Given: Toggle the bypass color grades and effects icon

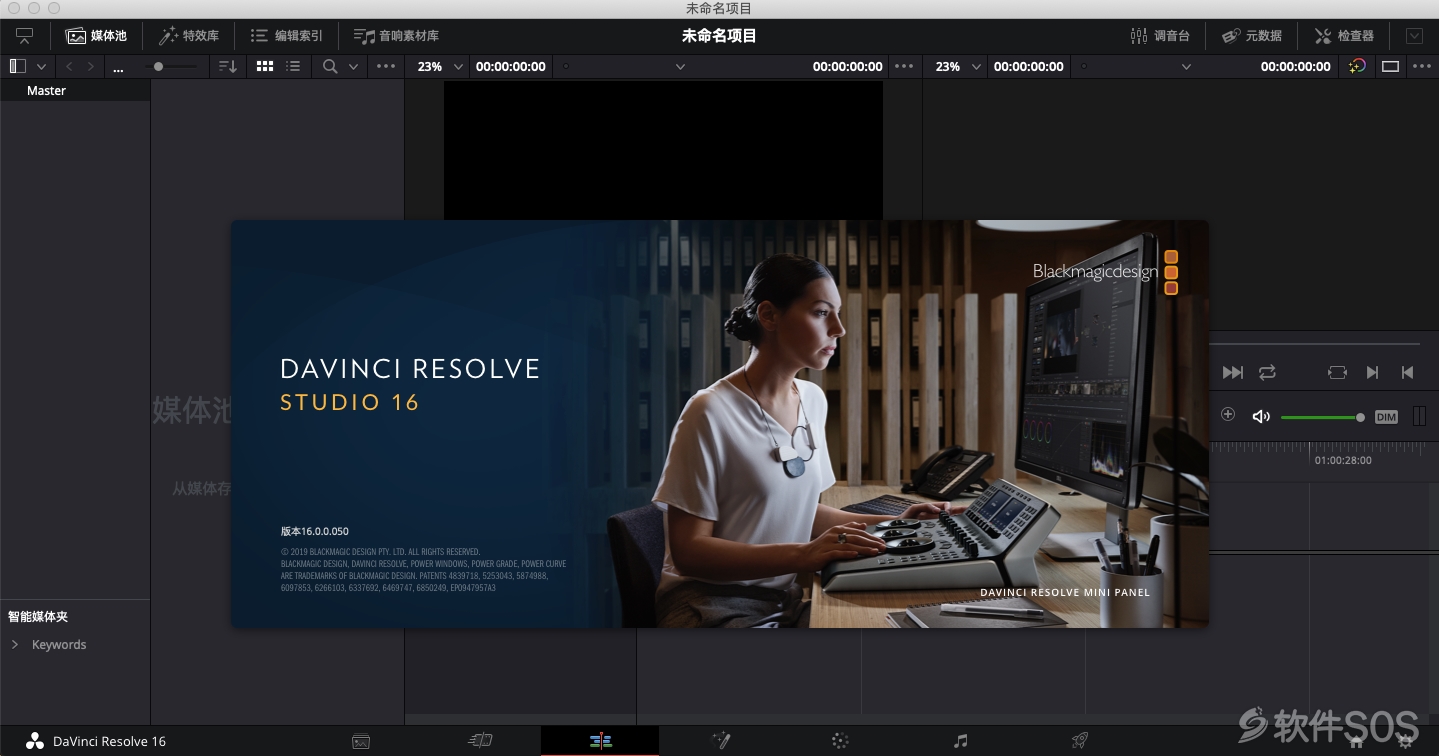Looking at the screenshot, I should [1357, 66].
